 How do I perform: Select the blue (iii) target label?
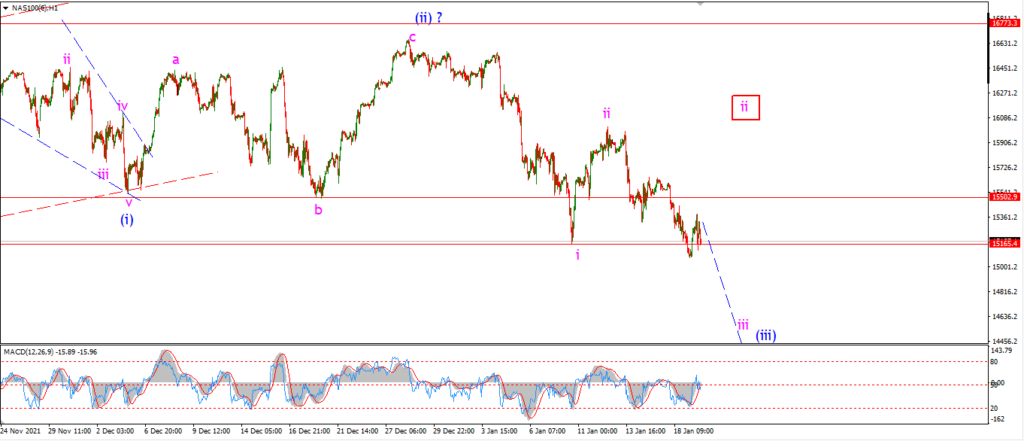point(765,336)
